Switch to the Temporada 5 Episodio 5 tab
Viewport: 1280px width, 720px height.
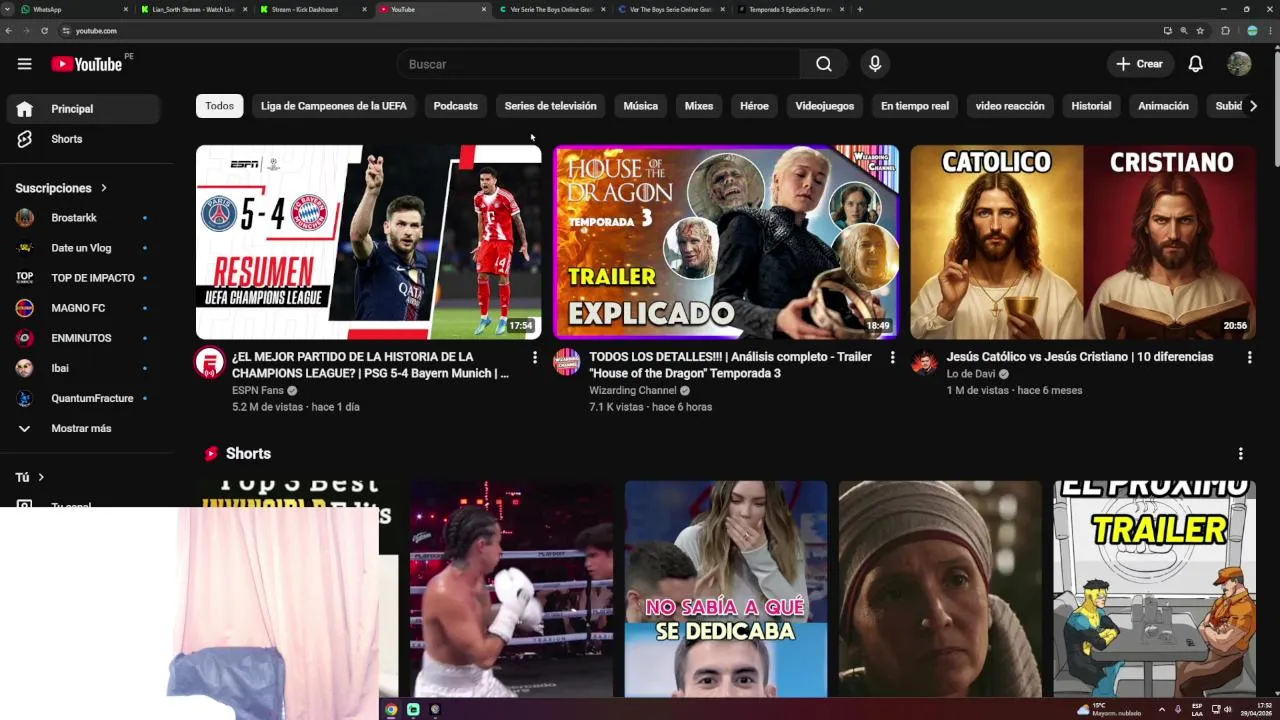pyautogui.click(x=791, y=9)
